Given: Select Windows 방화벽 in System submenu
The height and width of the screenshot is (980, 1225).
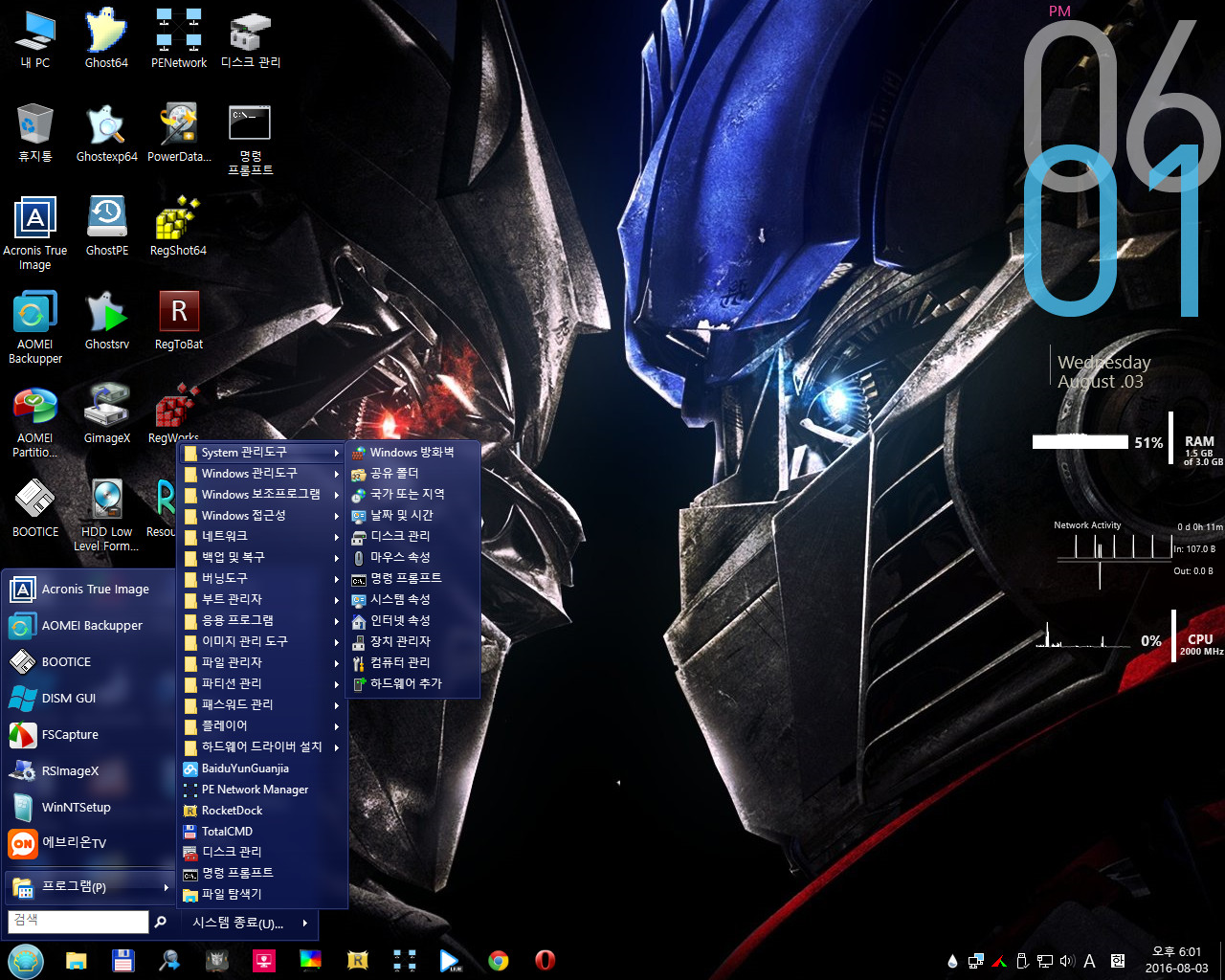Looking at the screenshot, I should (x=413, y=453).
